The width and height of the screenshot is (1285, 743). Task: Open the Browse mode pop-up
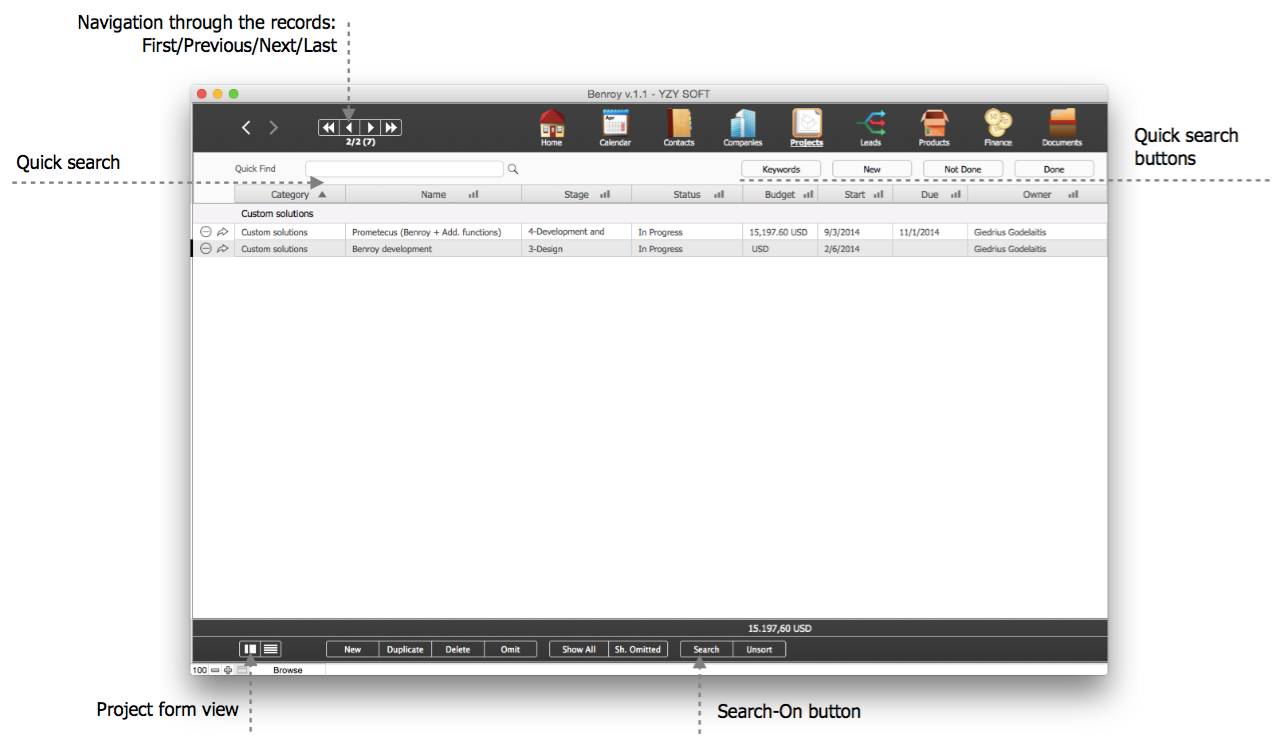287,670
